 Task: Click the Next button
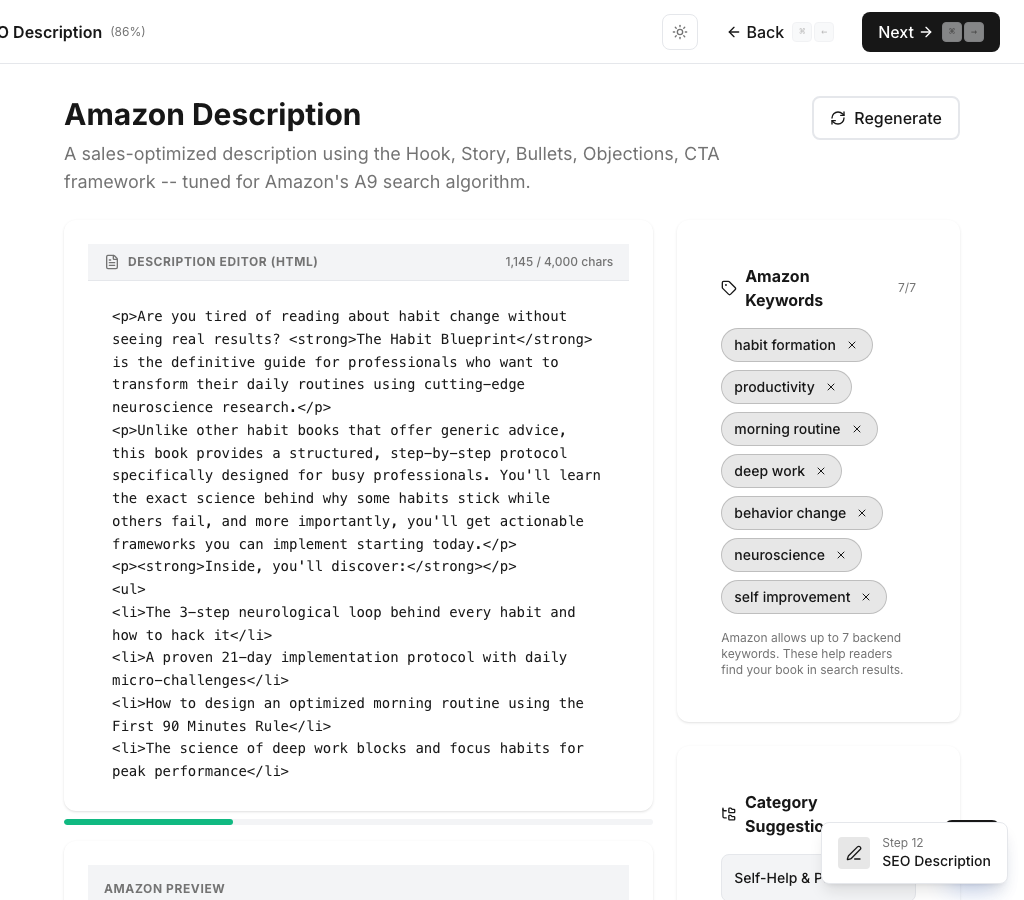(x=930, y=32)
